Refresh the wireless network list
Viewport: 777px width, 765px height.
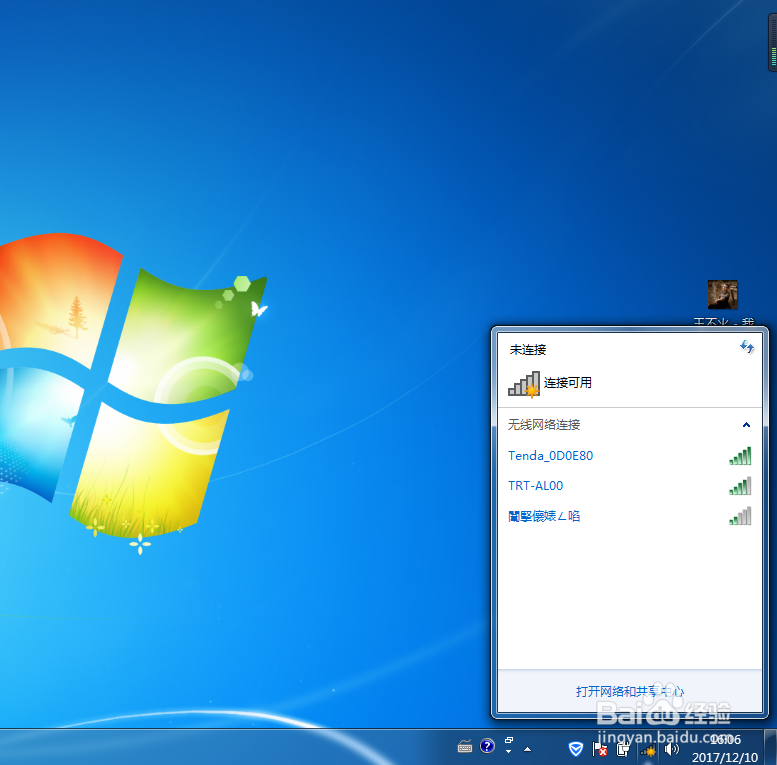coord(747,347)
